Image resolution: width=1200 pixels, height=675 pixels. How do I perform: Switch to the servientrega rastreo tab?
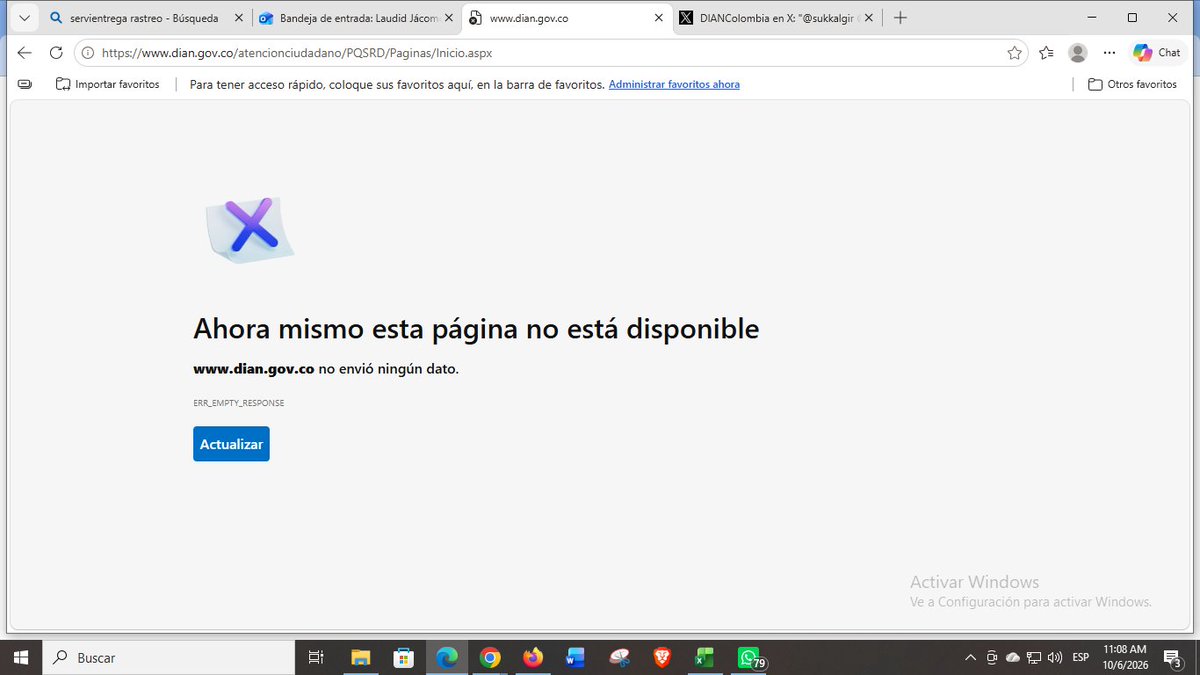[x=146, y=18]
